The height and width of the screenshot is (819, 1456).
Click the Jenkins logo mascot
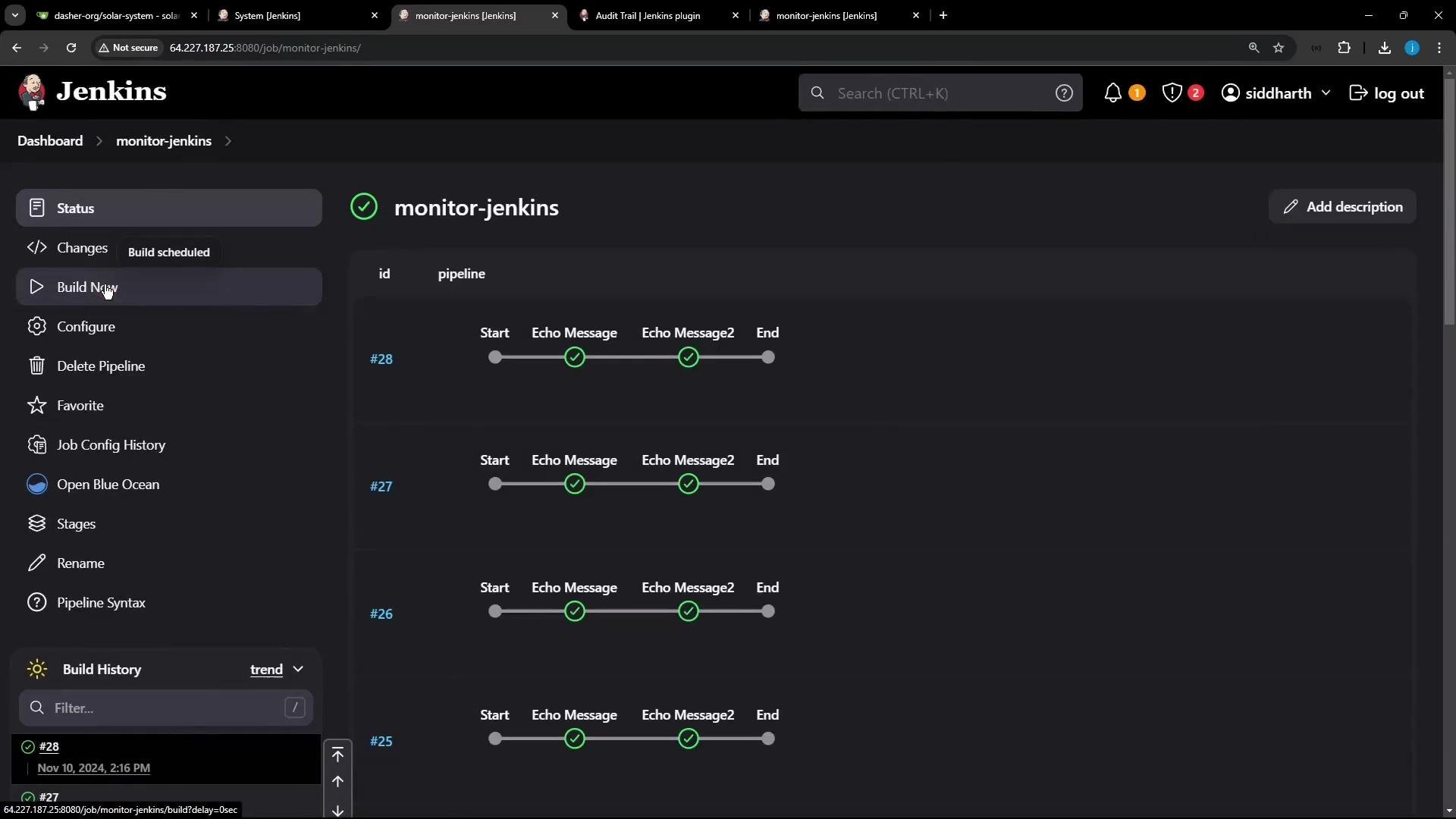[32, 93]
